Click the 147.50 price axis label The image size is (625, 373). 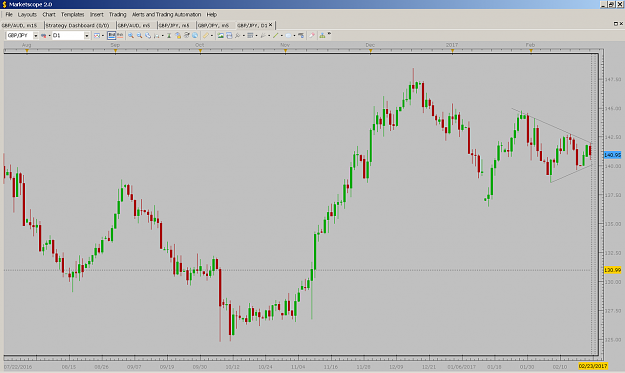click(613, 79)
